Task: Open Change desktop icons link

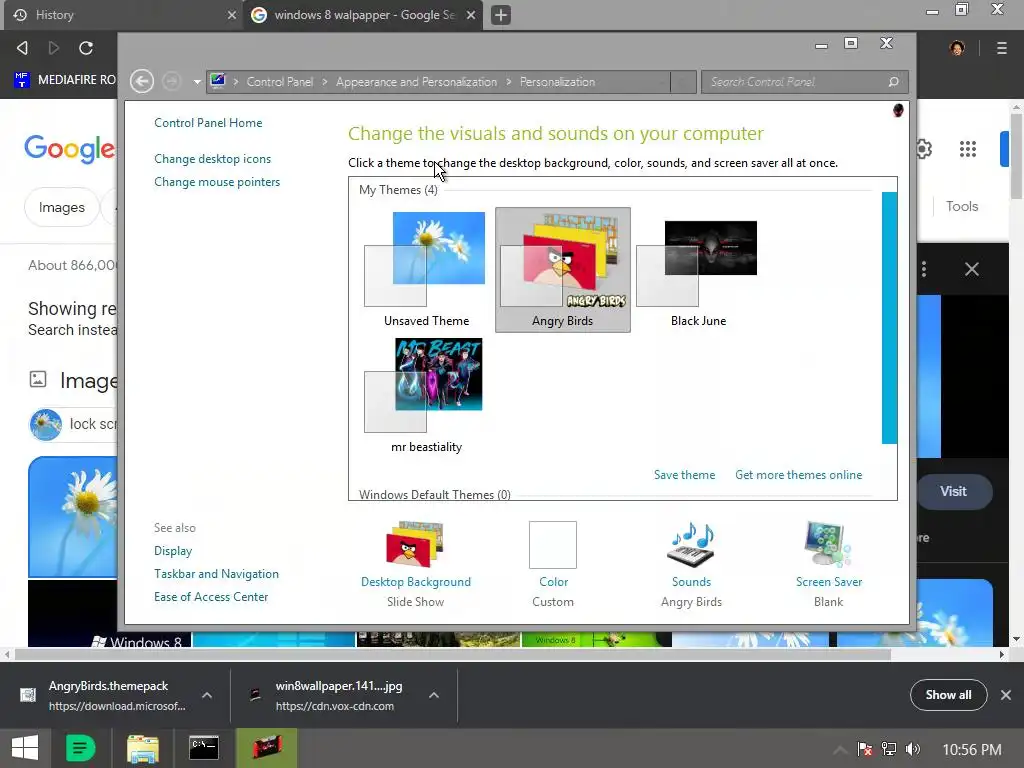Action: tap(212, 159)
